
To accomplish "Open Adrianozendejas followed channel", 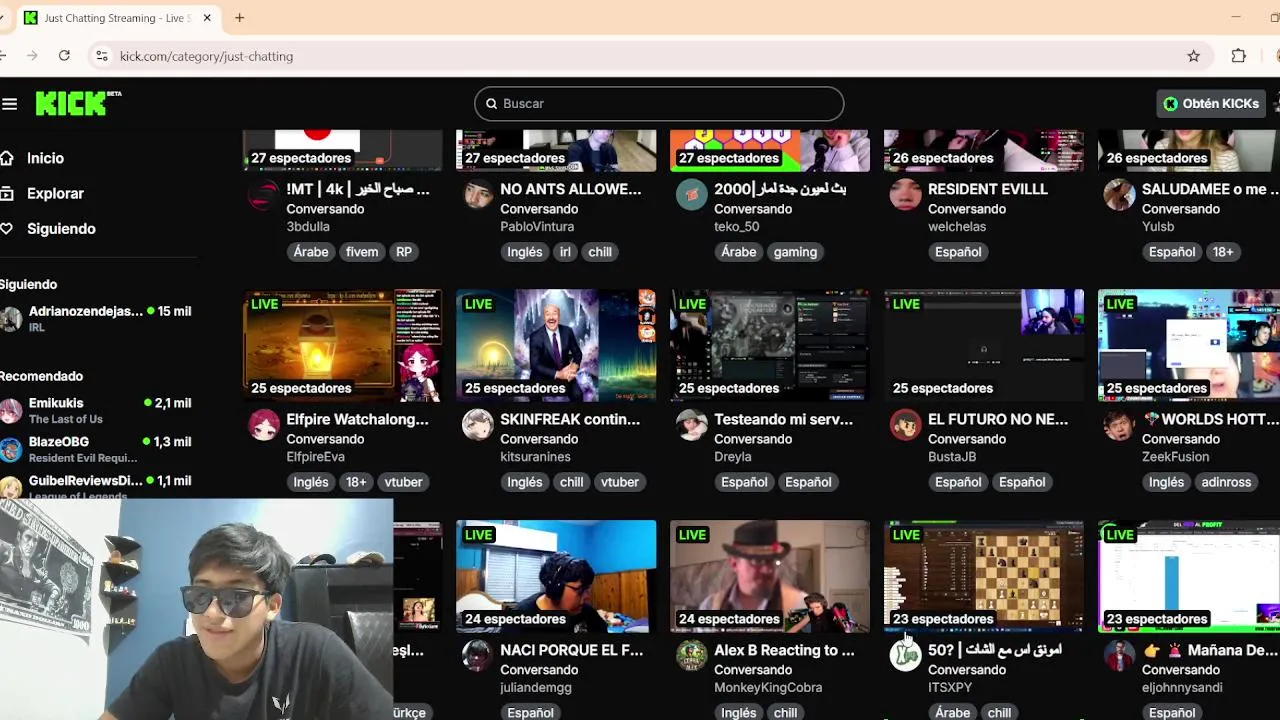I will [96, 318].
